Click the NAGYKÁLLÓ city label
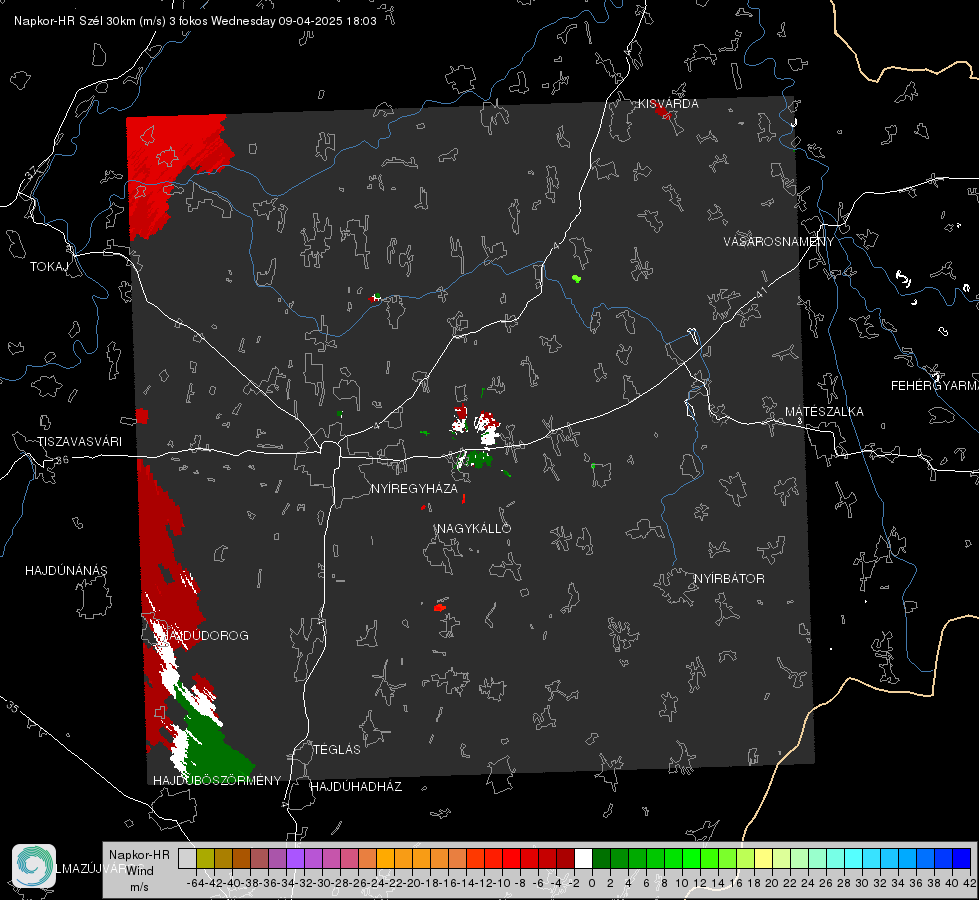The width and height of the screenshot is (979, 900). click(474, 529)
